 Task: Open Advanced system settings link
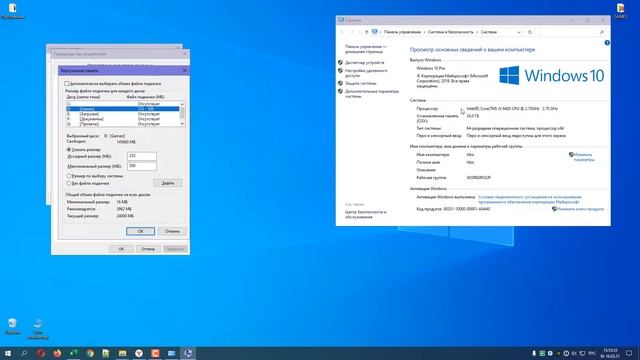click(x=372, y=94)
